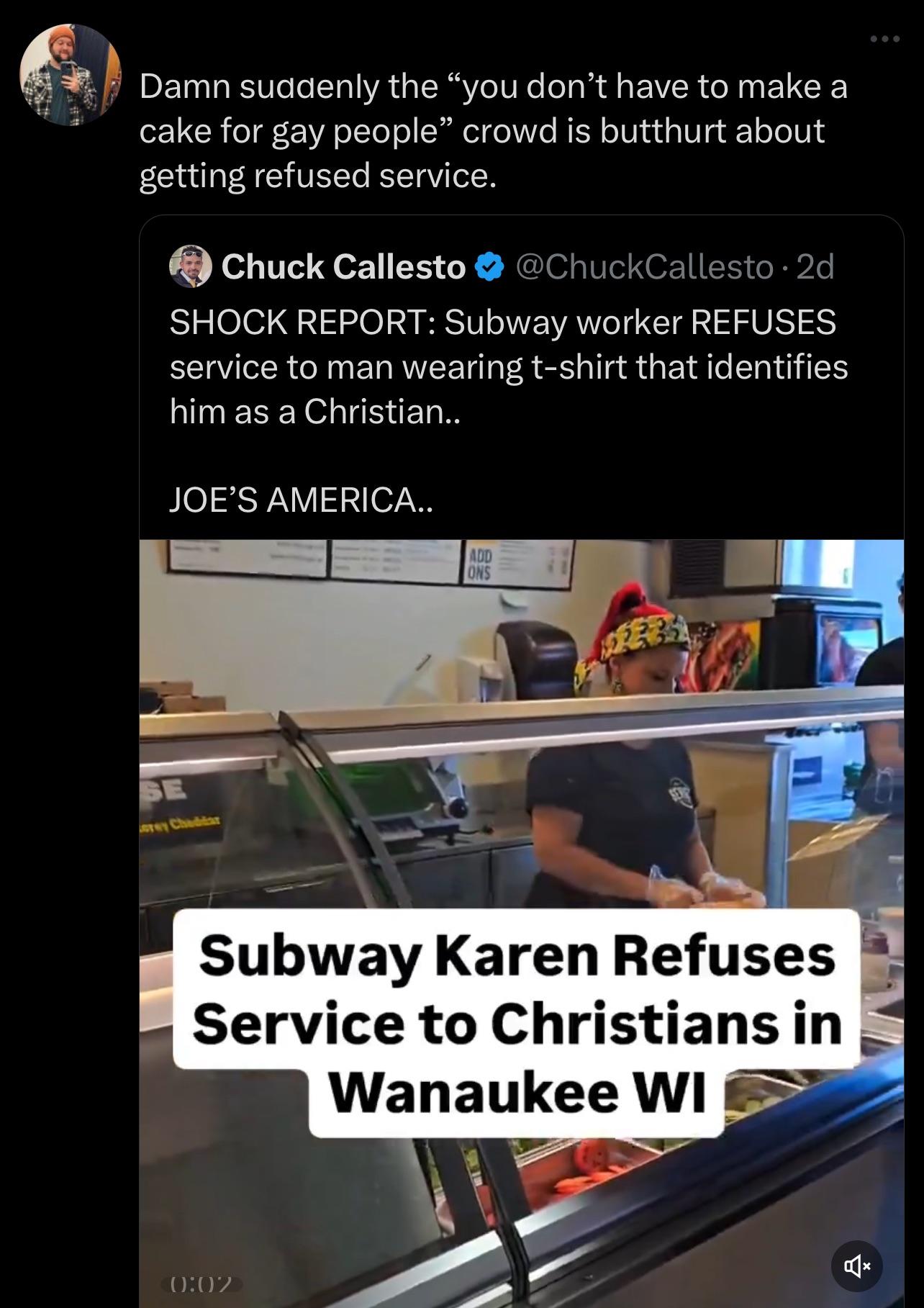Unmute the video with speaker icon
This screenshot has height=1308, width=924.
(x=856, y=1266)
